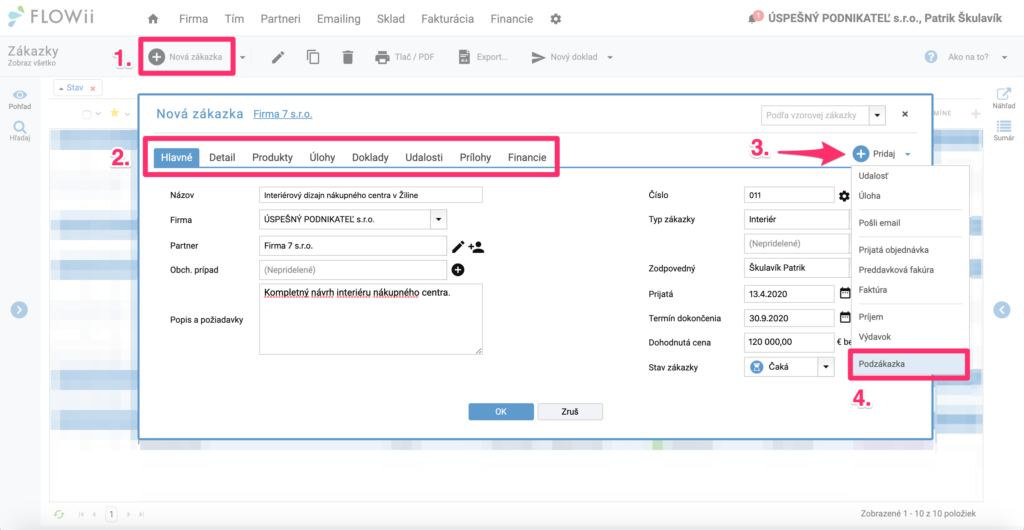This screenshot has width=1024, height=530.
Task: Expand the left side panel arrow
Action: coord(19,310)
